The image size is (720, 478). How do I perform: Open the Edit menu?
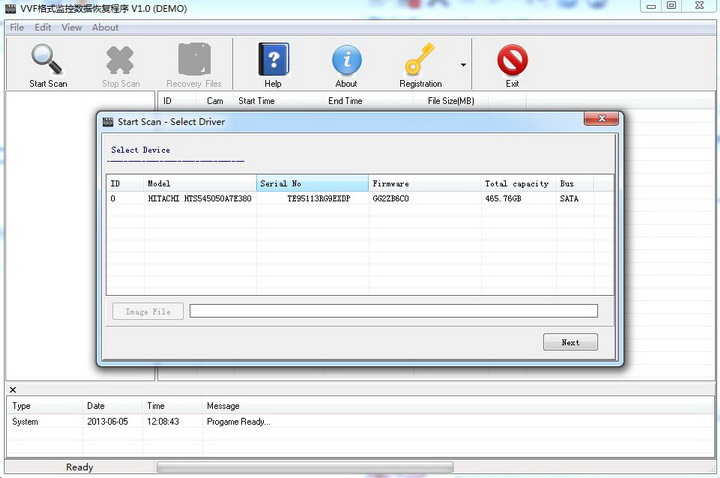pos(43,28)
